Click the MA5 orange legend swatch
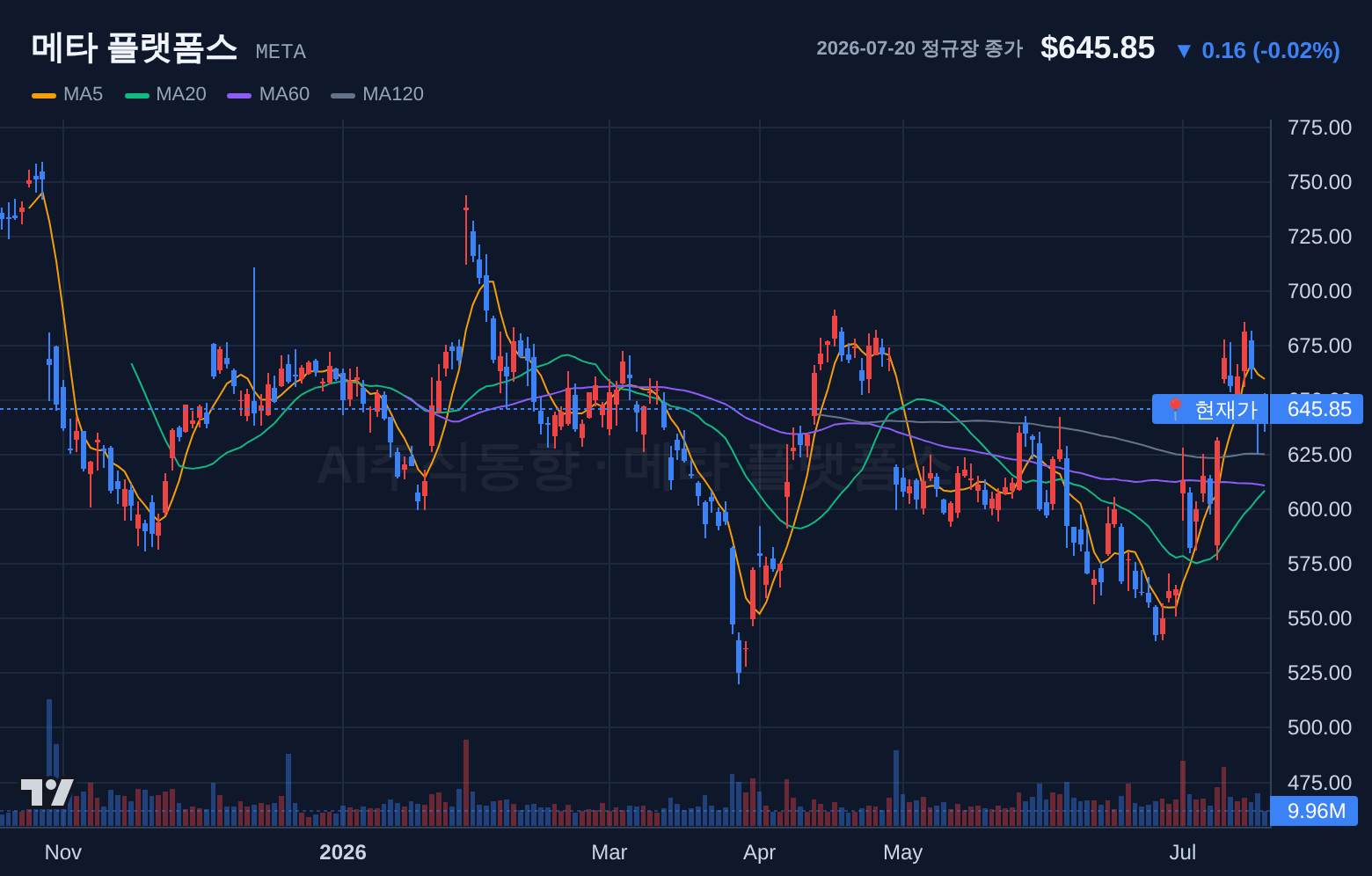This screenshot has height=876, width=1372. point(44,95)
